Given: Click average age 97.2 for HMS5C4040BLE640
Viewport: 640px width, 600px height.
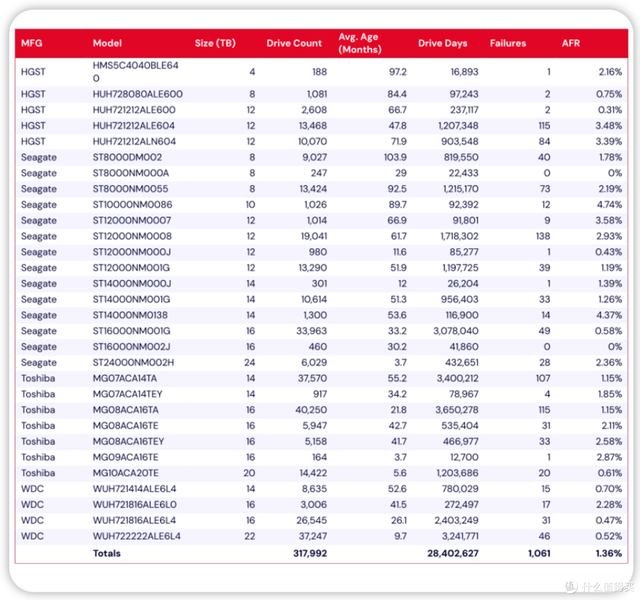Looking at the screenshot, I should (x=398, y=72).
